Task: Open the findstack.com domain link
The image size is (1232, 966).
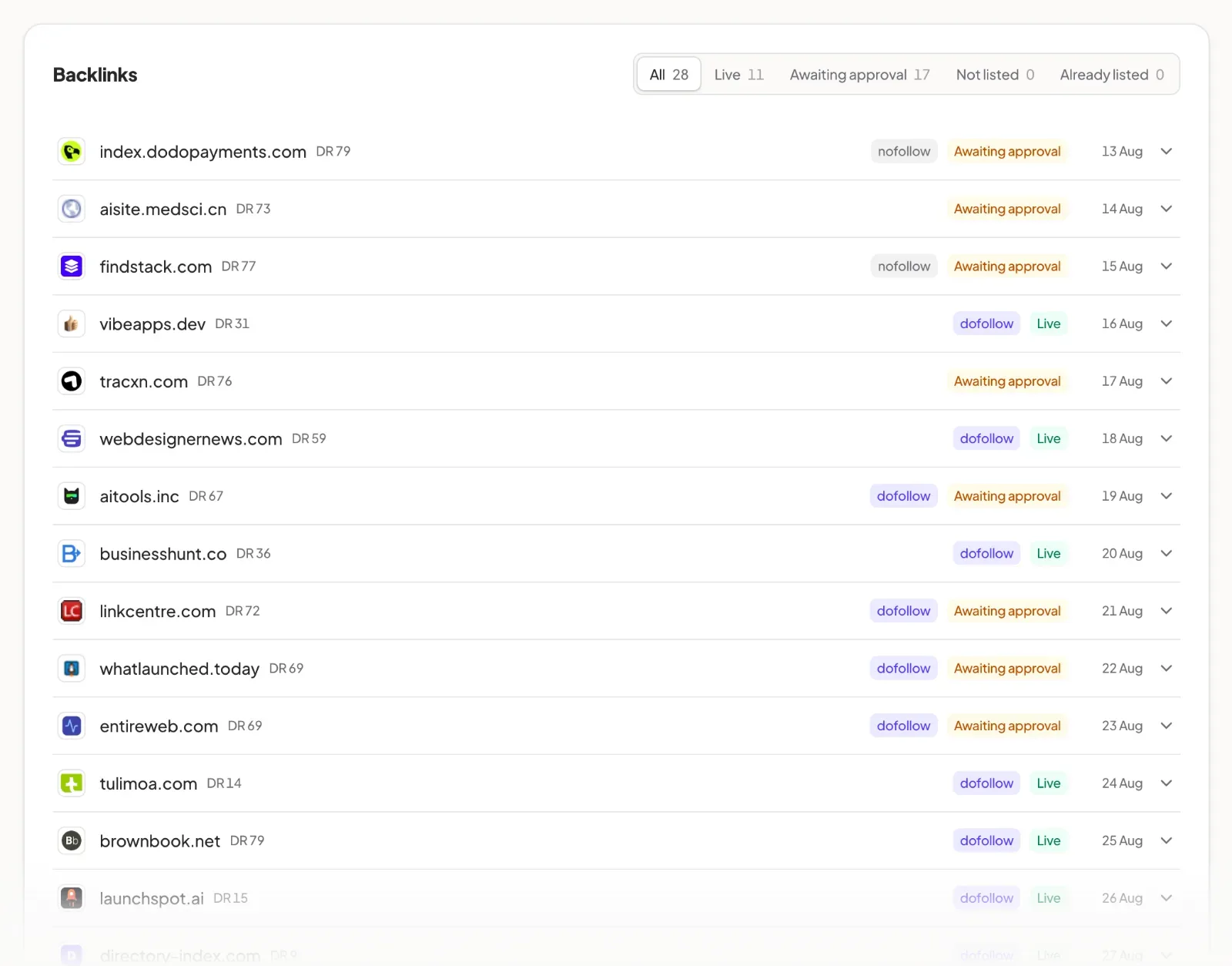Action: pyautogui.click(x=156, y=267)
